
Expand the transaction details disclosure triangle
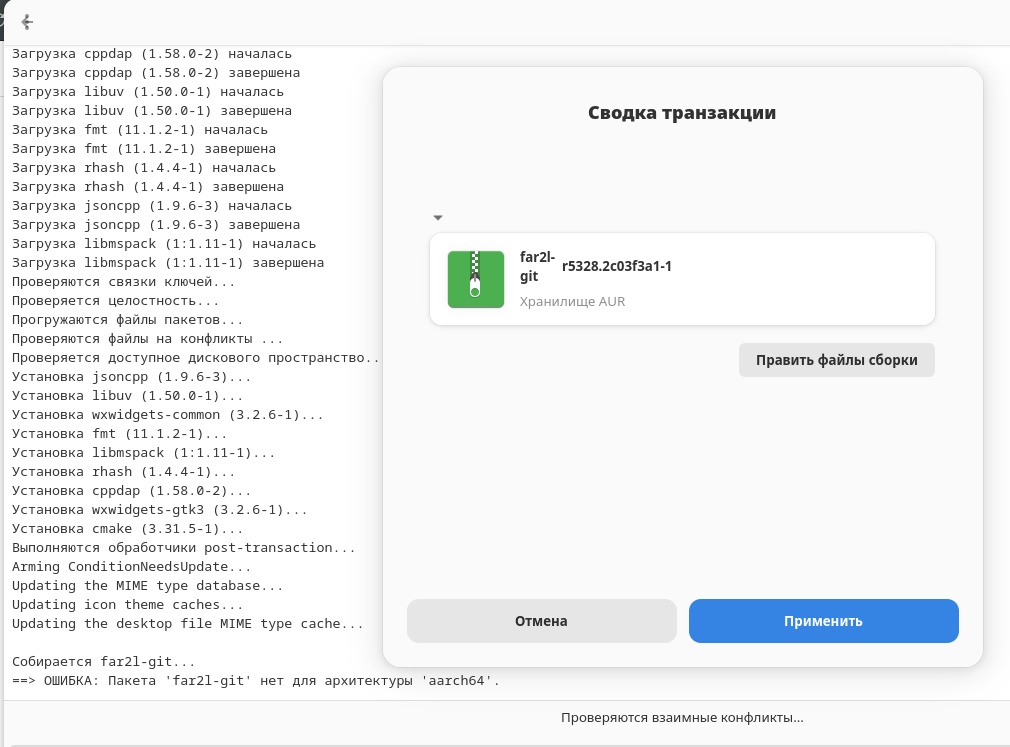(x=437, y=216)
